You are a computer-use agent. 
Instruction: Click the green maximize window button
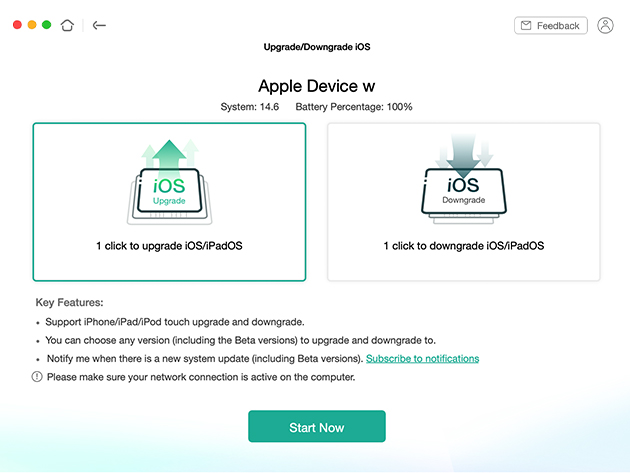pos(47,25)
